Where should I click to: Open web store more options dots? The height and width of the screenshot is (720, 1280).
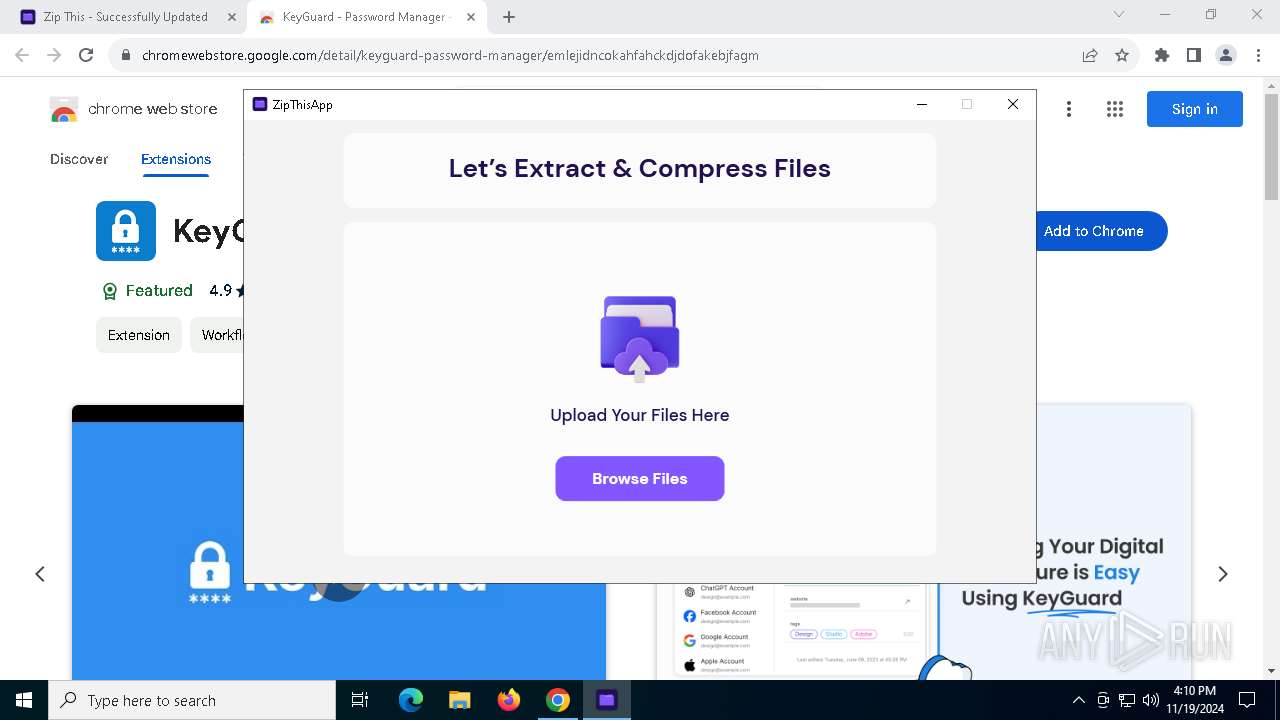tap(1069, 109)
